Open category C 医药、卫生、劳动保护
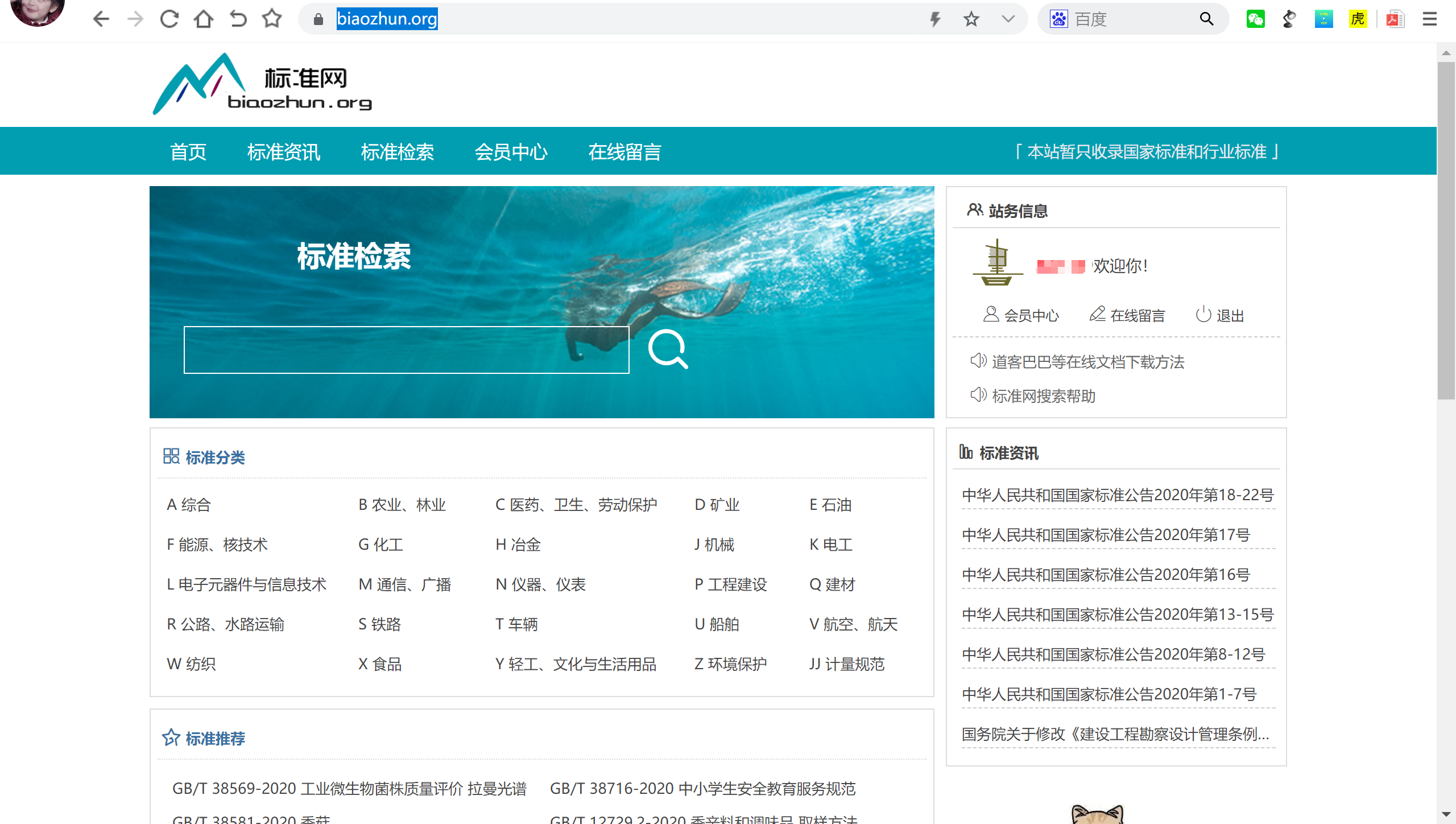1456x824 pixels. point(576,504)
